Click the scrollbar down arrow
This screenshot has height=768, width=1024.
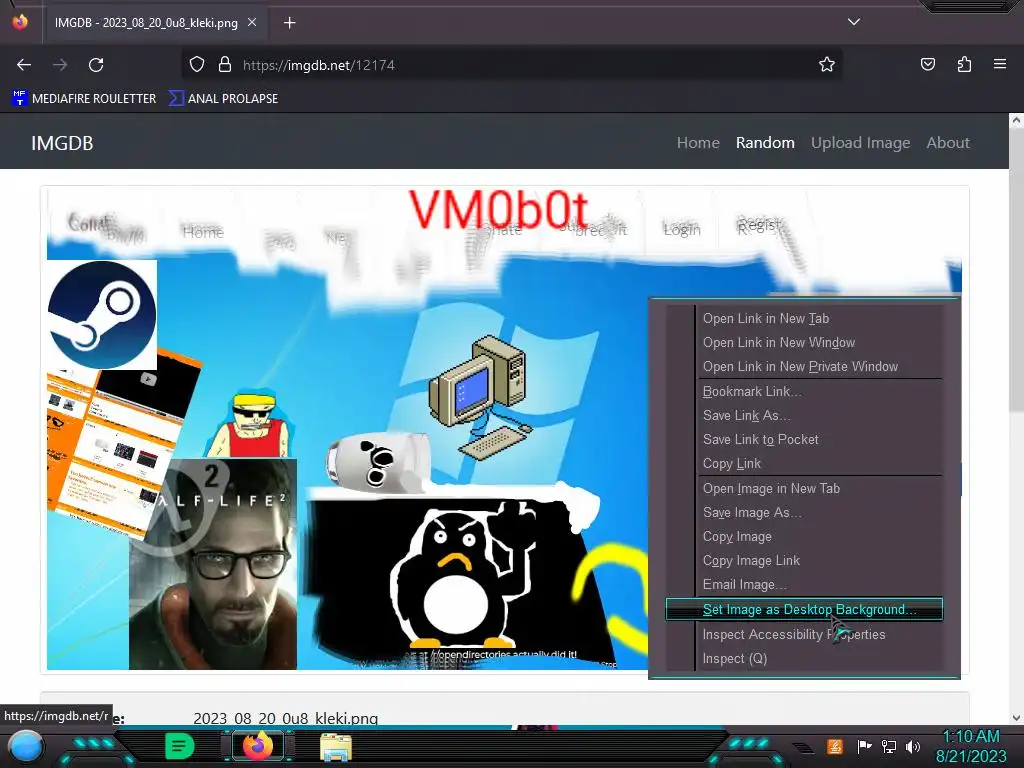point(1016,718)
